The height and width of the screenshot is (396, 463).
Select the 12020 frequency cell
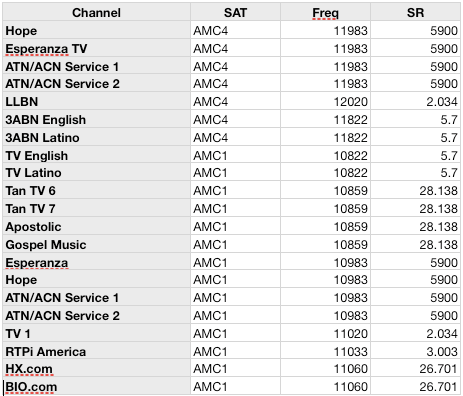point(325,102)
